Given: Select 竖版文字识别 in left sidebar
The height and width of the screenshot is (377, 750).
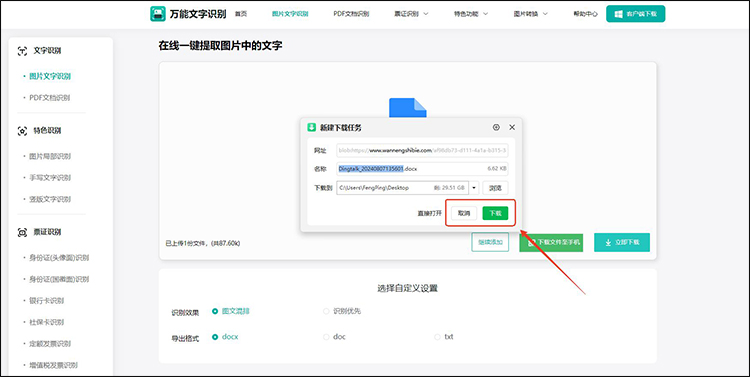Looking at the screenshot, I should click(x=50, y=199).
